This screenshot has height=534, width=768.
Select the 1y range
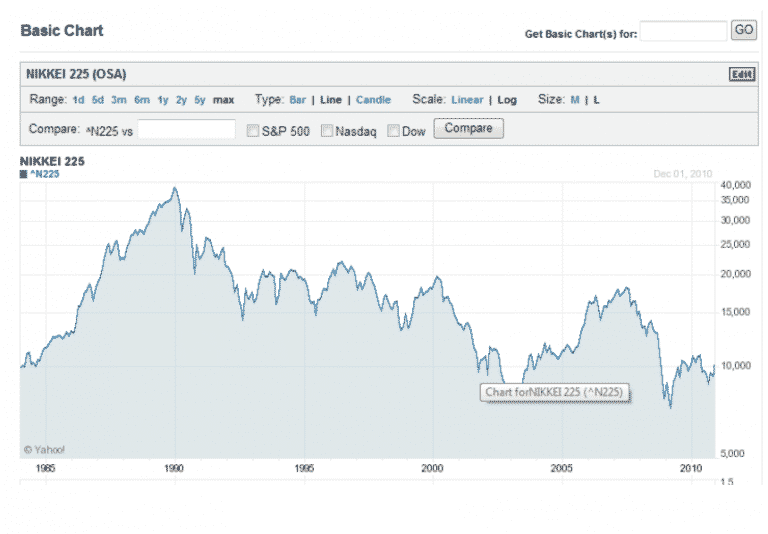[163, 100]
